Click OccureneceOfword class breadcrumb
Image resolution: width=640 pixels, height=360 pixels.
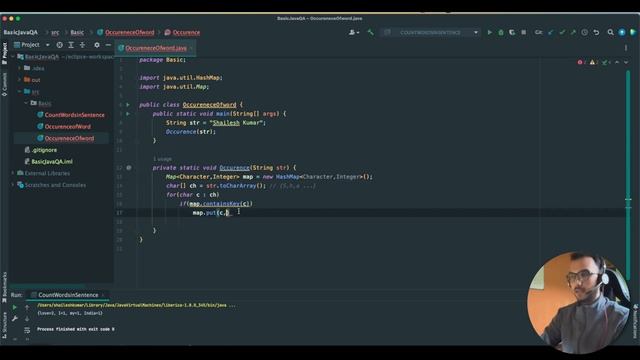[129, 32]
